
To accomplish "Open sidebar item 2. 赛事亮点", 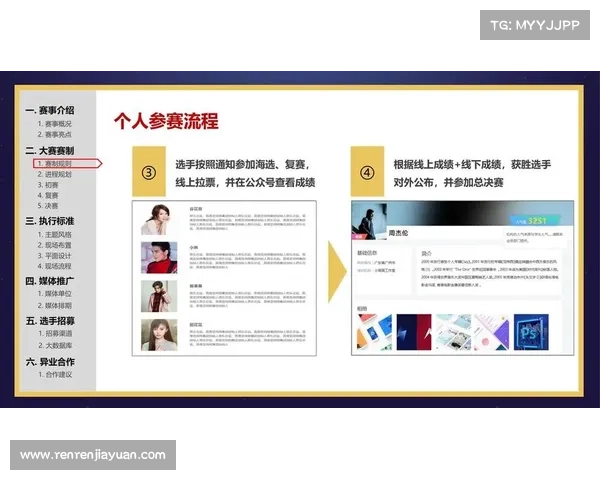I will click(x=54, y=134).
